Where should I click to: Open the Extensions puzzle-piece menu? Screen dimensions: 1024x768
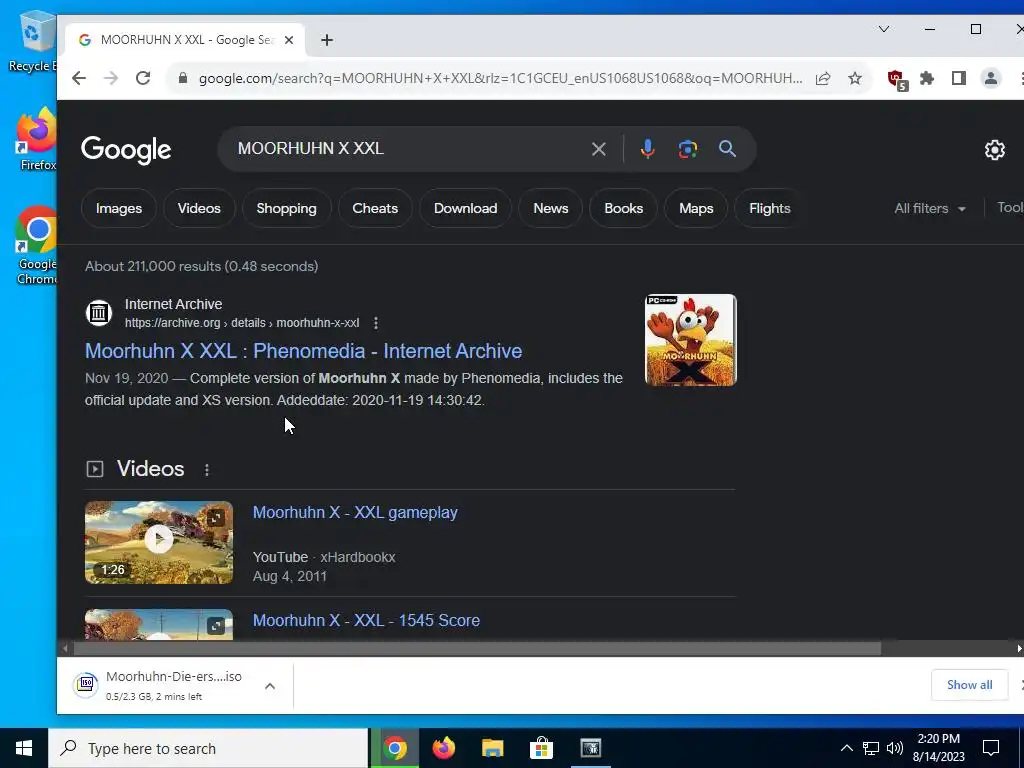point(927,78)
